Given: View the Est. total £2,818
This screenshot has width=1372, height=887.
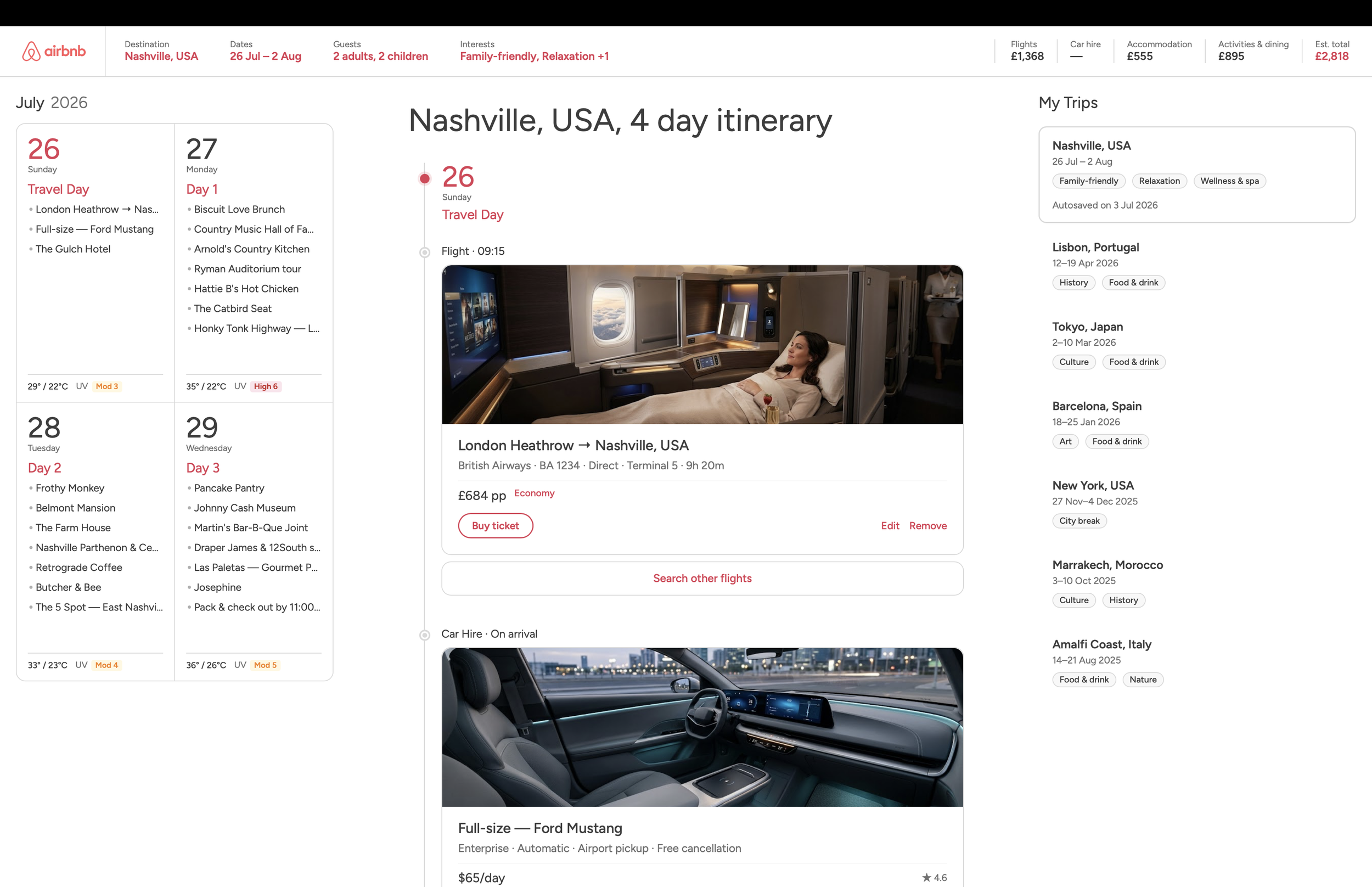Looking at the screenshot, I should click(x=1332, y=50).
